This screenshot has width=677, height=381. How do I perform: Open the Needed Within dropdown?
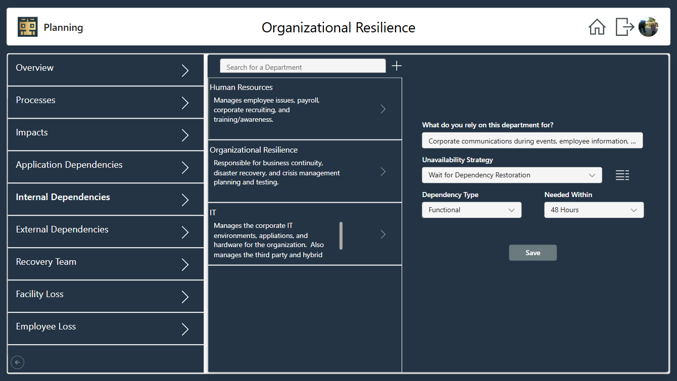pos(594,210)
